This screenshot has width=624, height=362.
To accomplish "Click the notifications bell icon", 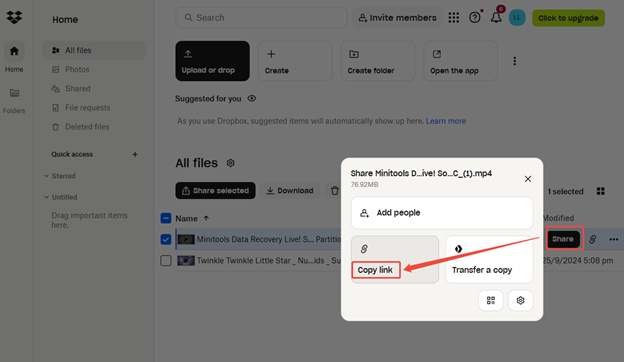I will coord(496,18).
